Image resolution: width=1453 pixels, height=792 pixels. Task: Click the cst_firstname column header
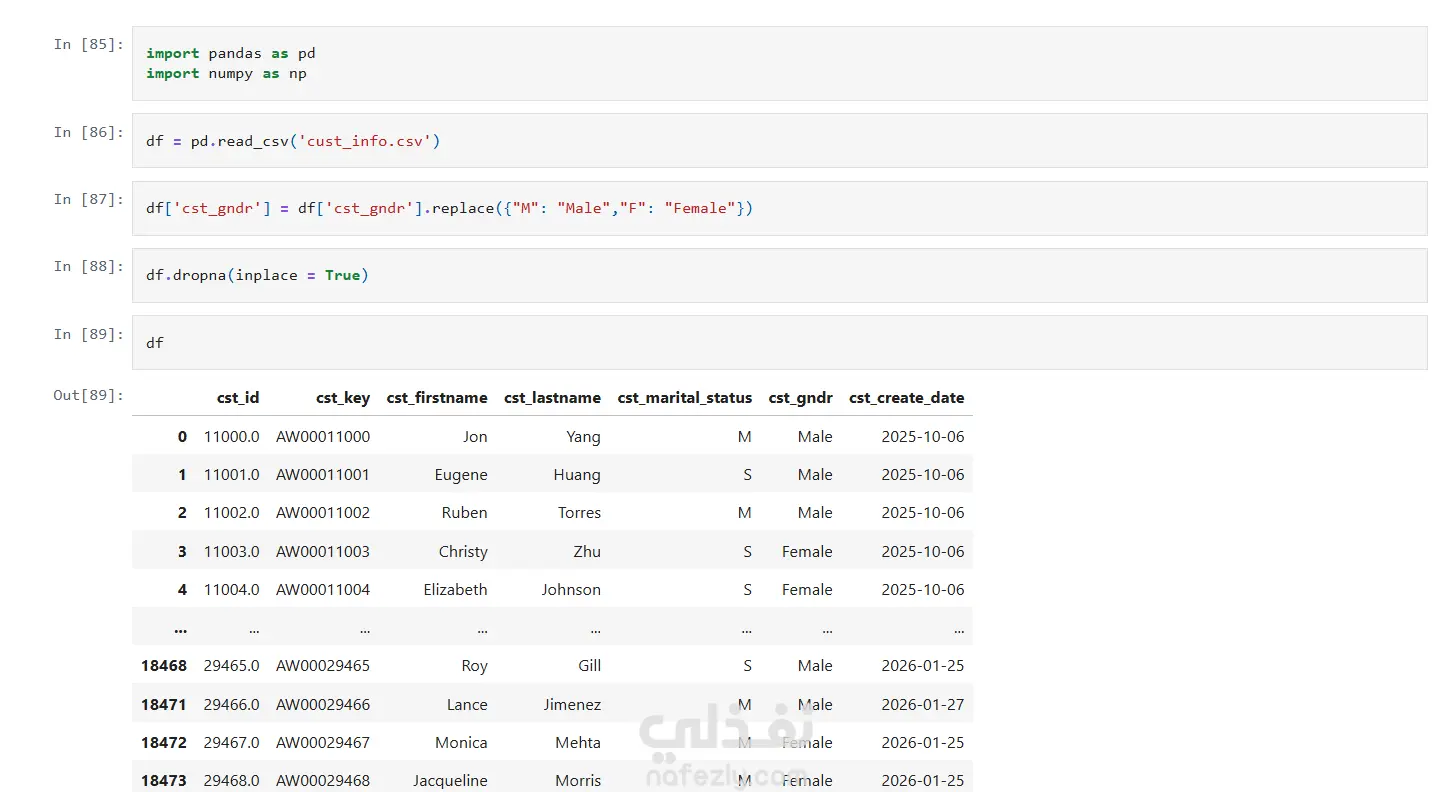point(437,397)
